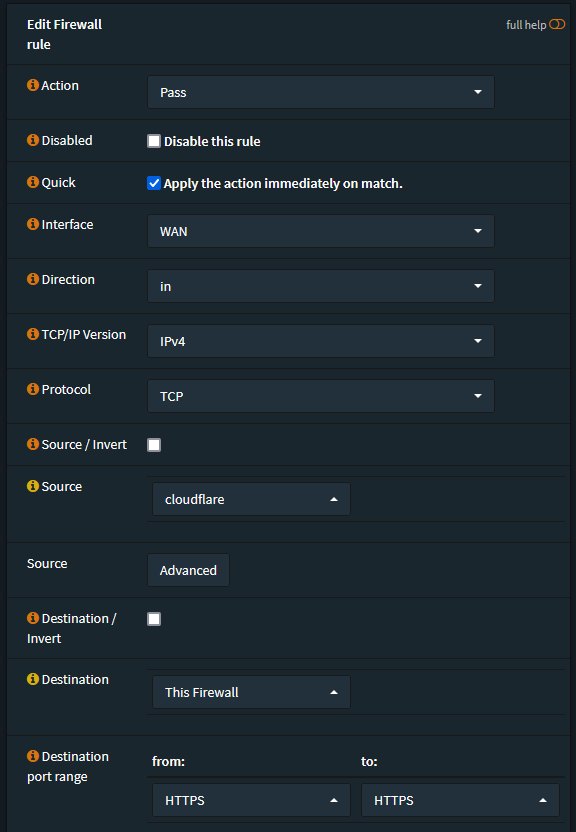Screen dimensions: 576x832
Task: Show help via the Quick info icon
Action: [x=33, y=182]
